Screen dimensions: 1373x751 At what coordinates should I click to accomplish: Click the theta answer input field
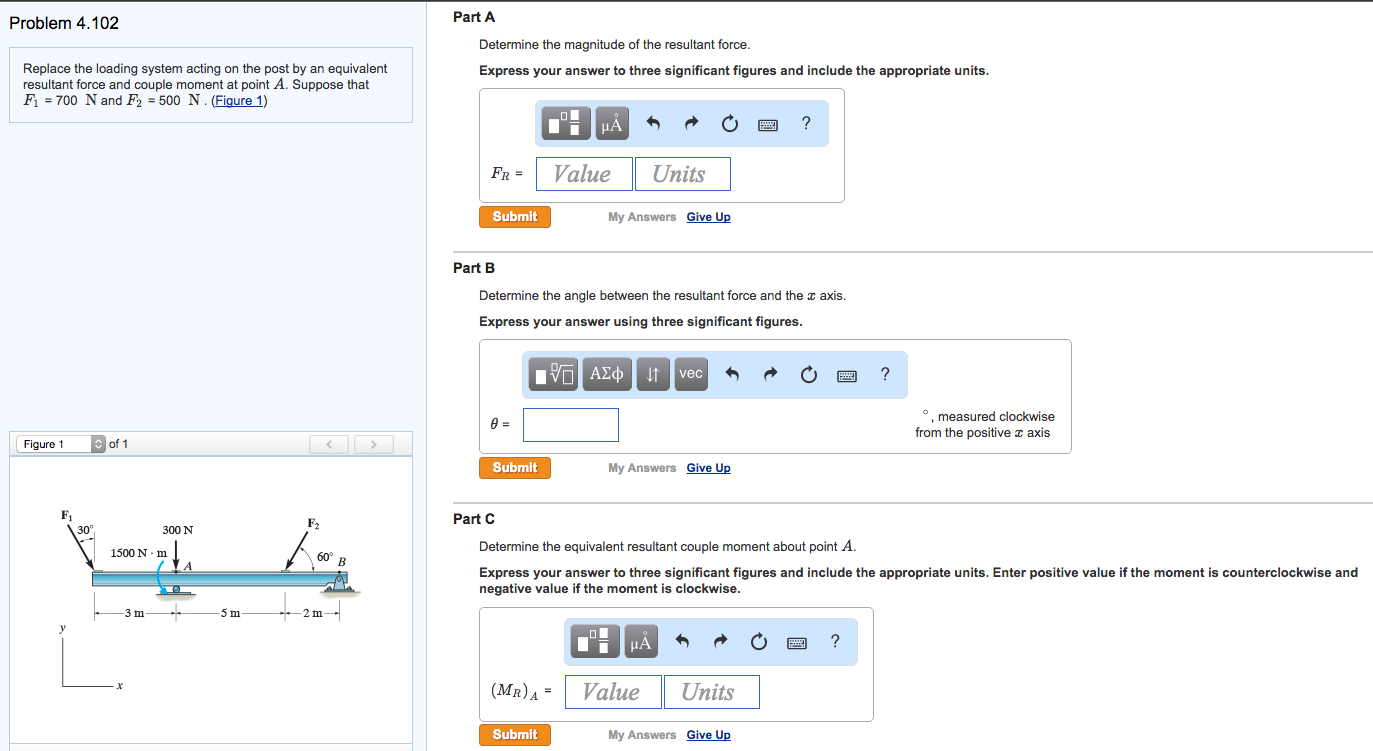(x=570, y=424)
